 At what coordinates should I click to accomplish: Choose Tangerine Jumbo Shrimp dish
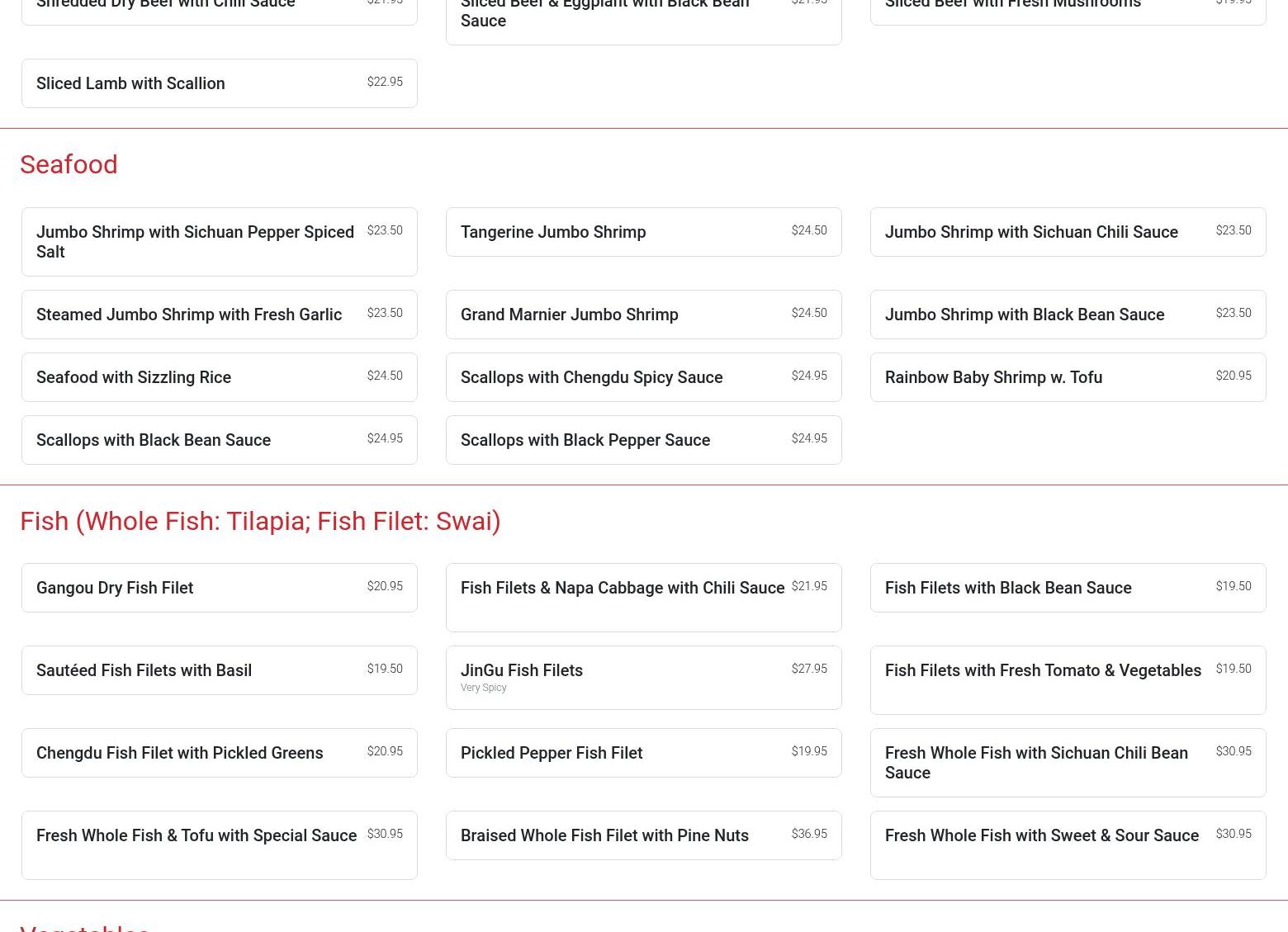[643, 232]
